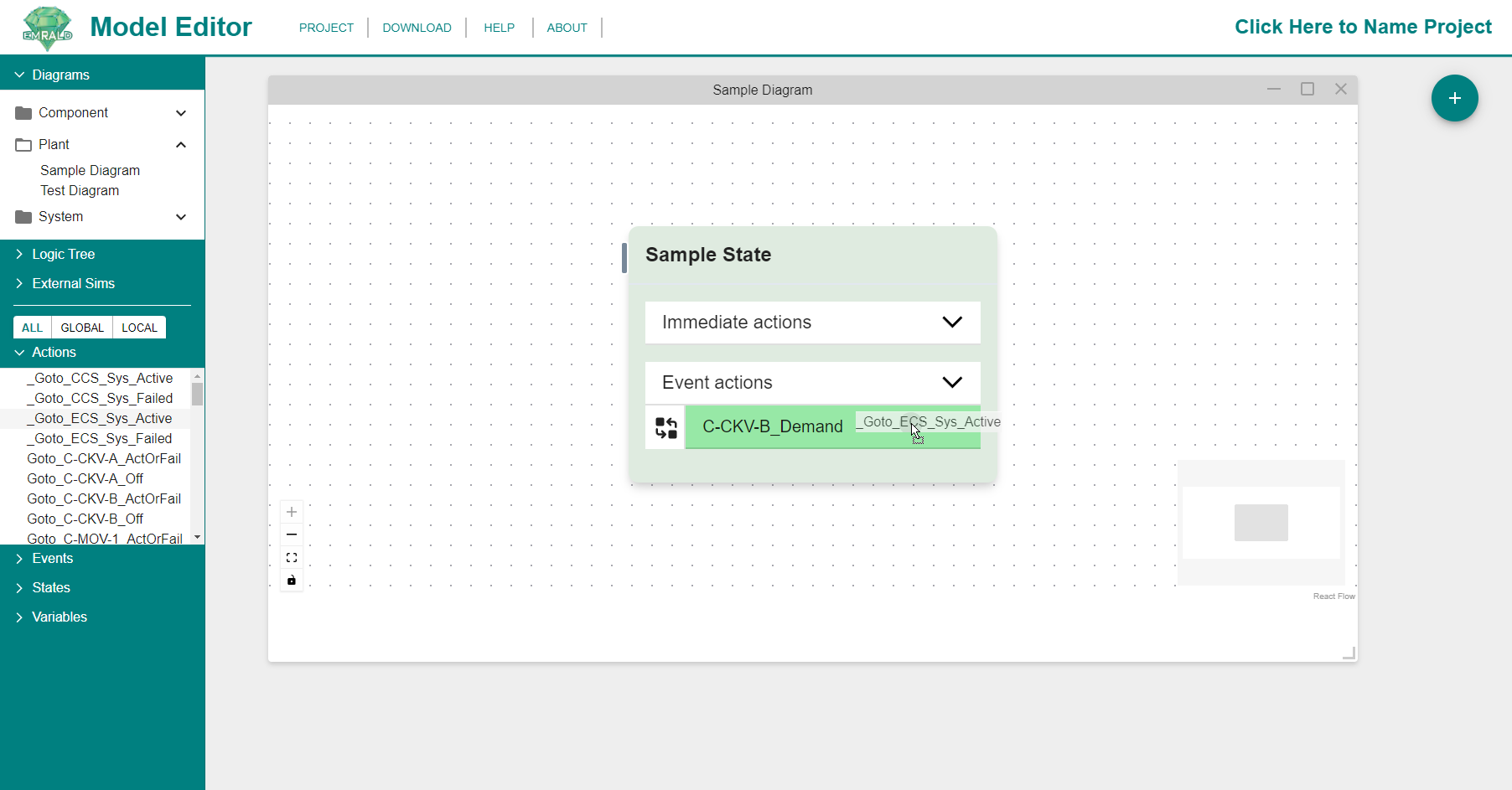Image resolution: width=1512 pixels, height=790 pixels.
Task: Click the Model Editor title
Action: click(x=171, y=27)
